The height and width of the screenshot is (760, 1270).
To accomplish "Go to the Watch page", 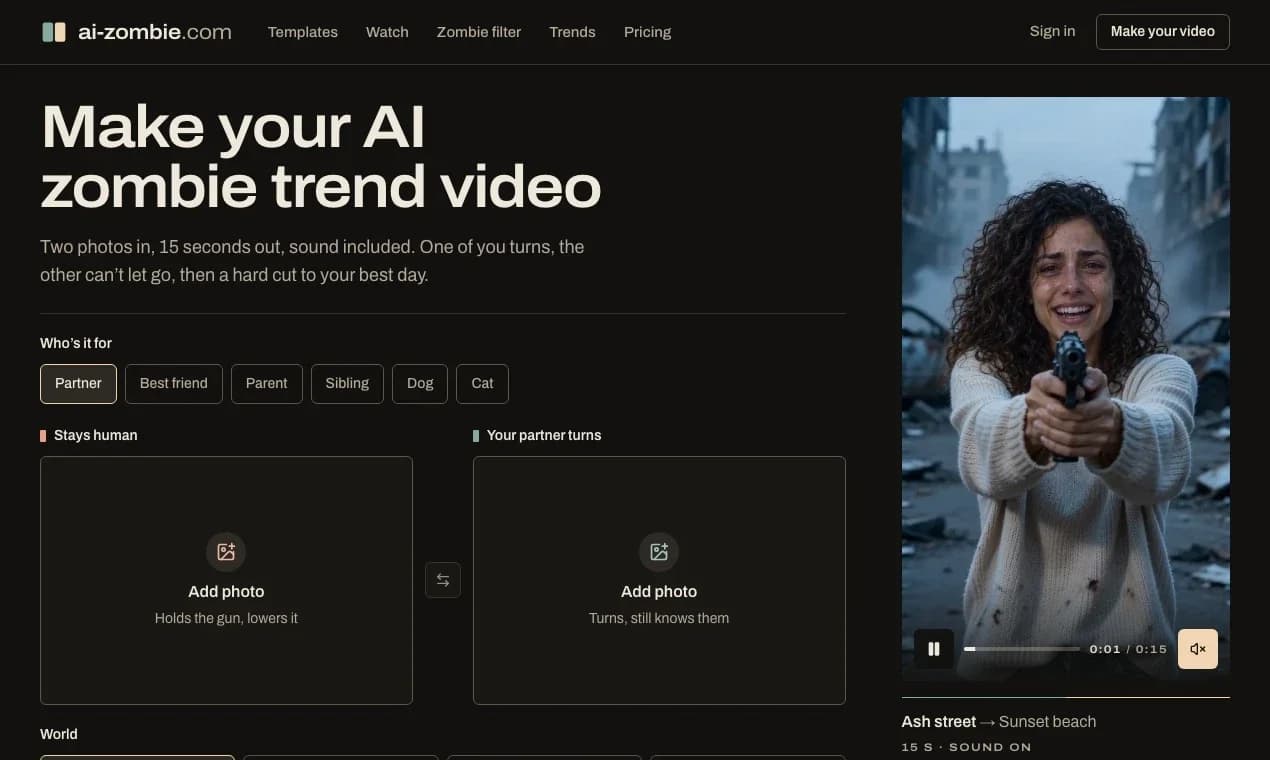I will [387, 32].
